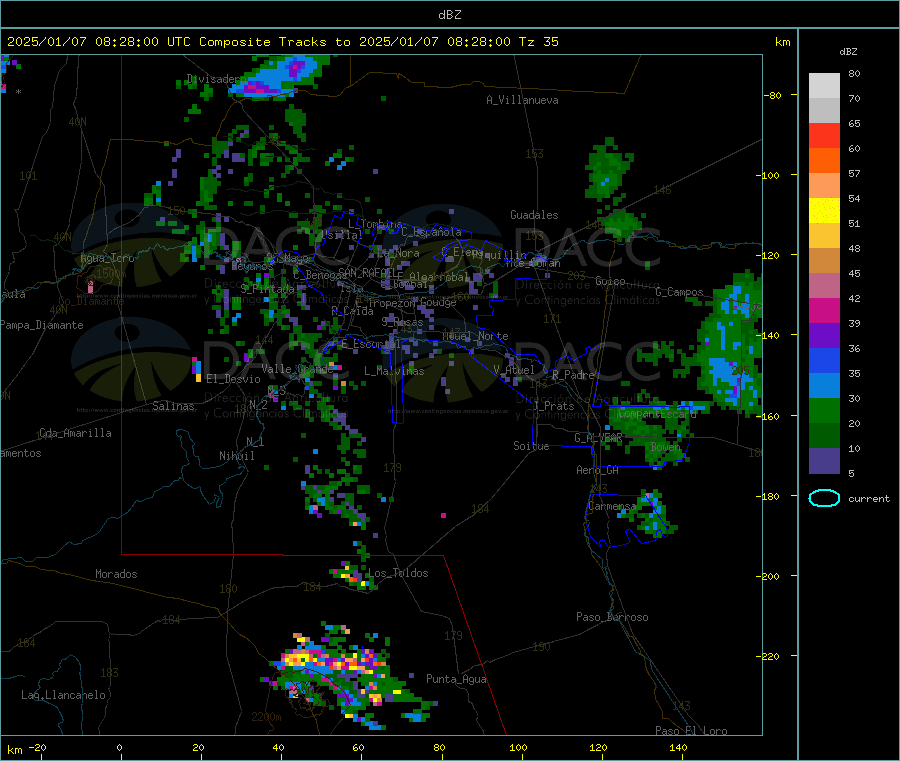Click the Morados location label
Viewport: 900px width, 761px height.
116,574
